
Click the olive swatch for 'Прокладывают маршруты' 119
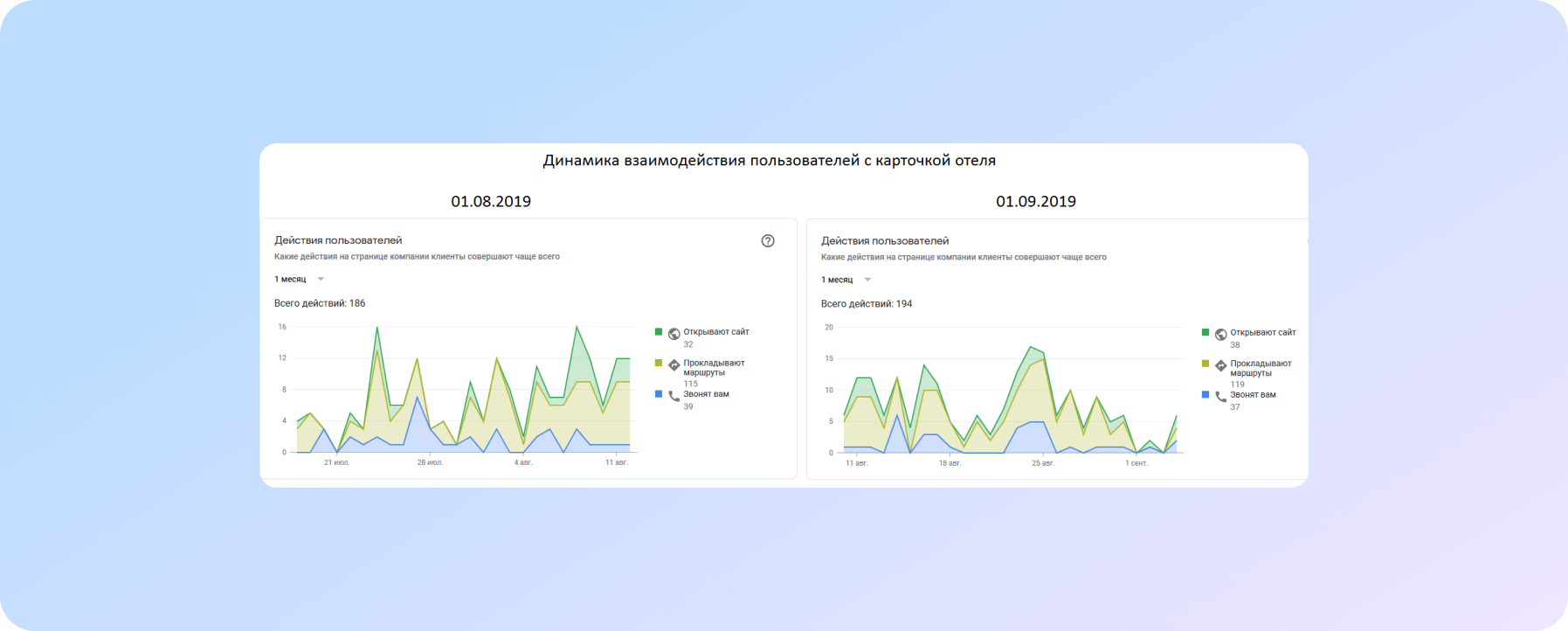click(x=1205, y=364)
